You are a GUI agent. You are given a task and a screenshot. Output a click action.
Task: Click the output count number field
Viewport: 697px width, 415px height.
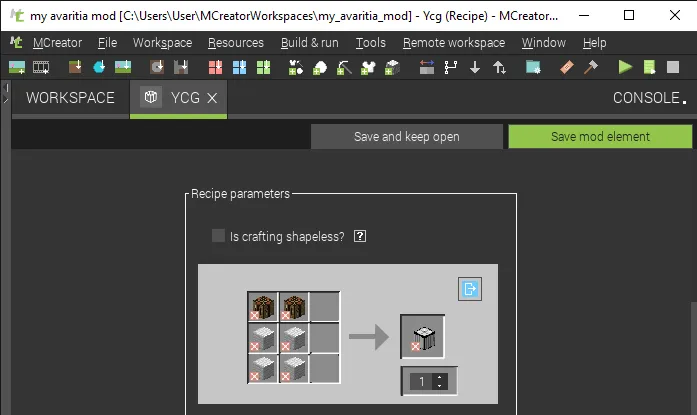coord(421,381)
